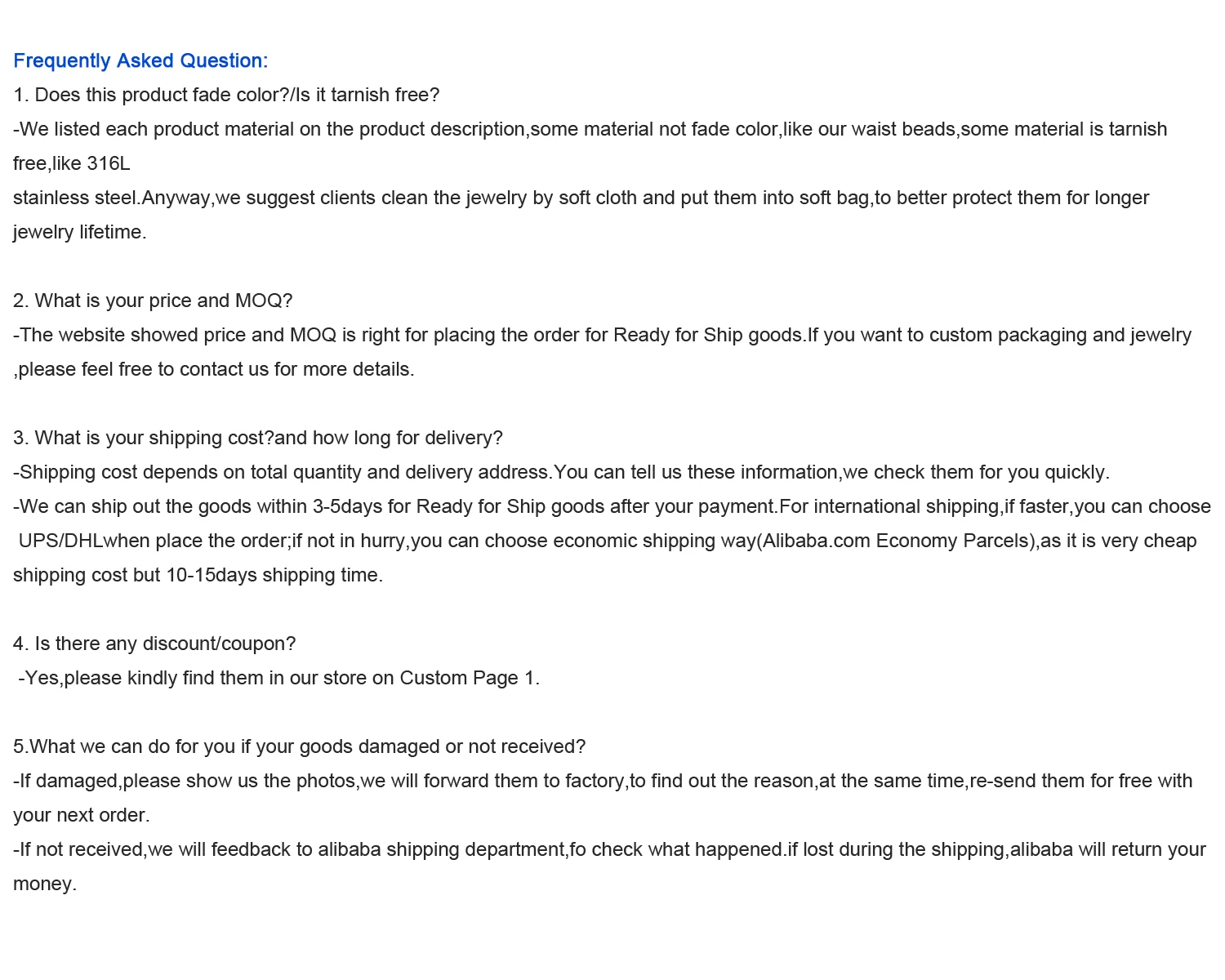Click question 3 about shipping cost
The height and width of the screenshot is (980, 1225).
point(258,439)
